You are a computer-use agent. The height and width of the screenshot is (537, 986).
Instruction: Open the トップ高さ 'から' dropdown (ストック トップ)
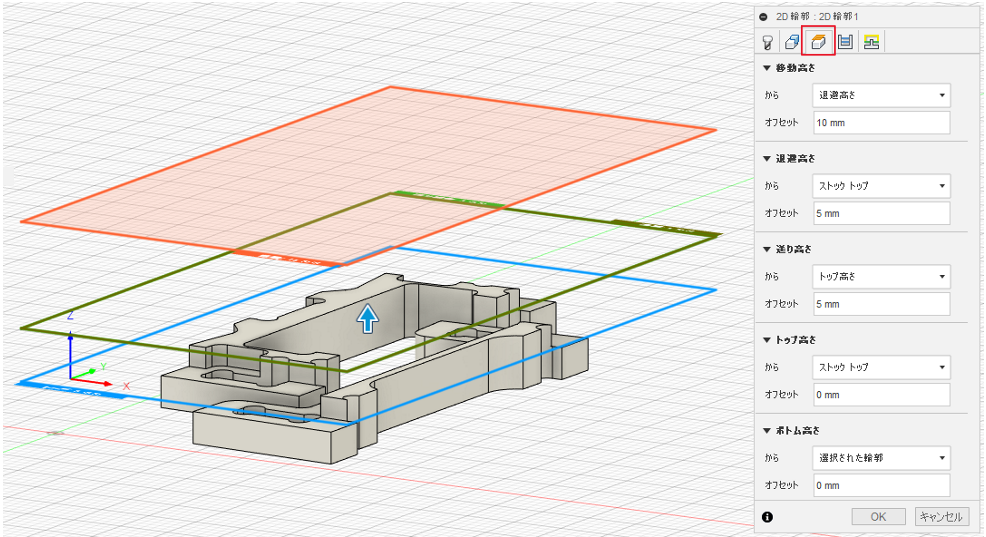pyautogui.click(x=881, y=367)
